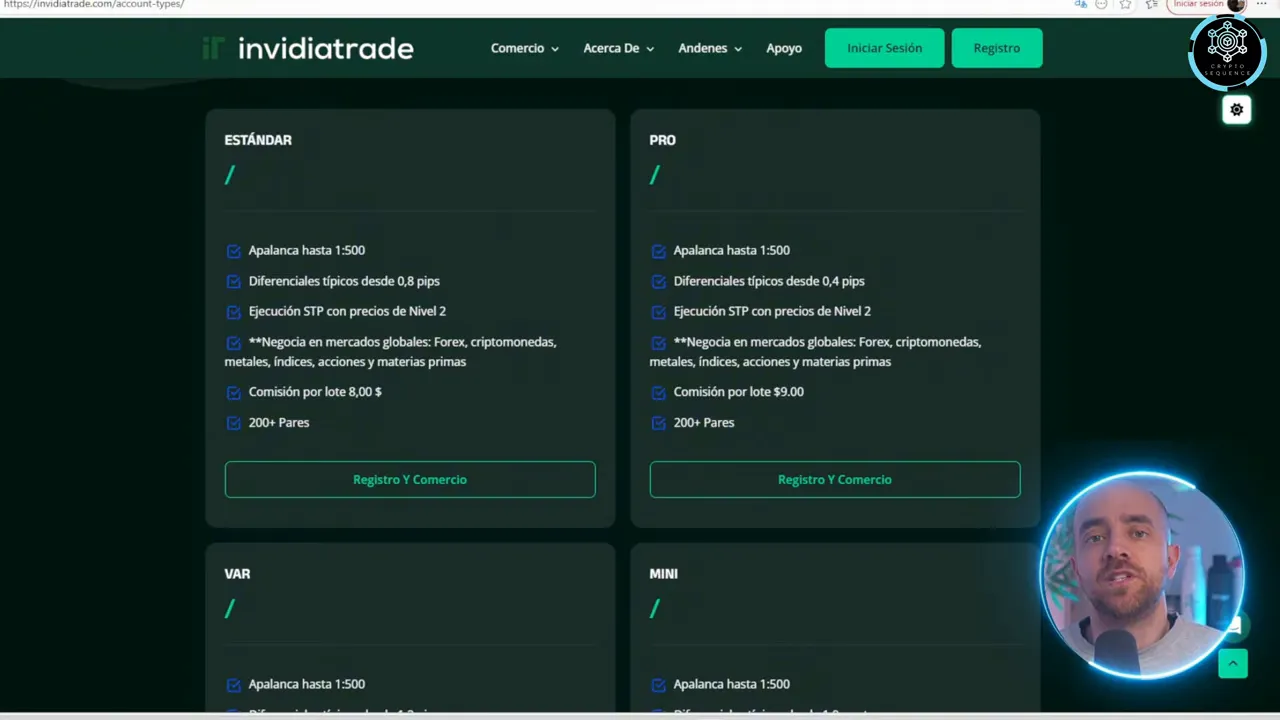Click text 'Diferenciales típicos desde 0,4 pips'
The height and width of the screenshot is (720, 1280).
coord(769,281)
